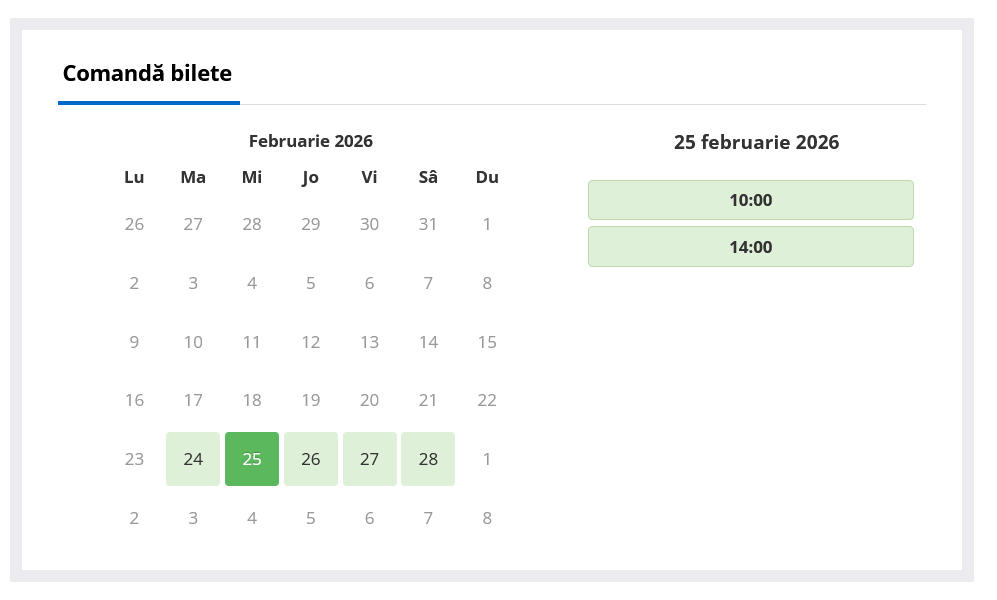Image resolution: width=997 pixels, height=600 pixels.
Task: Select date 14 in the Sâ column
Action: point(428,342)
